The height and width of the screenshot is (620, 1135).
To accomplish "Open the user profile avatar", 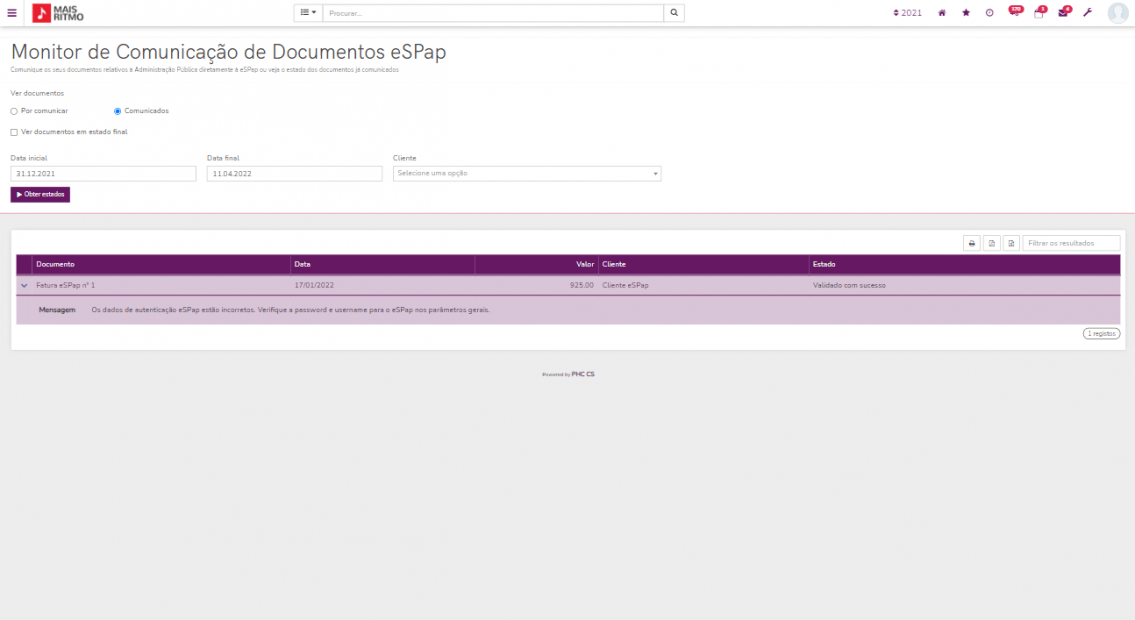I will (x=1118, y=13).
